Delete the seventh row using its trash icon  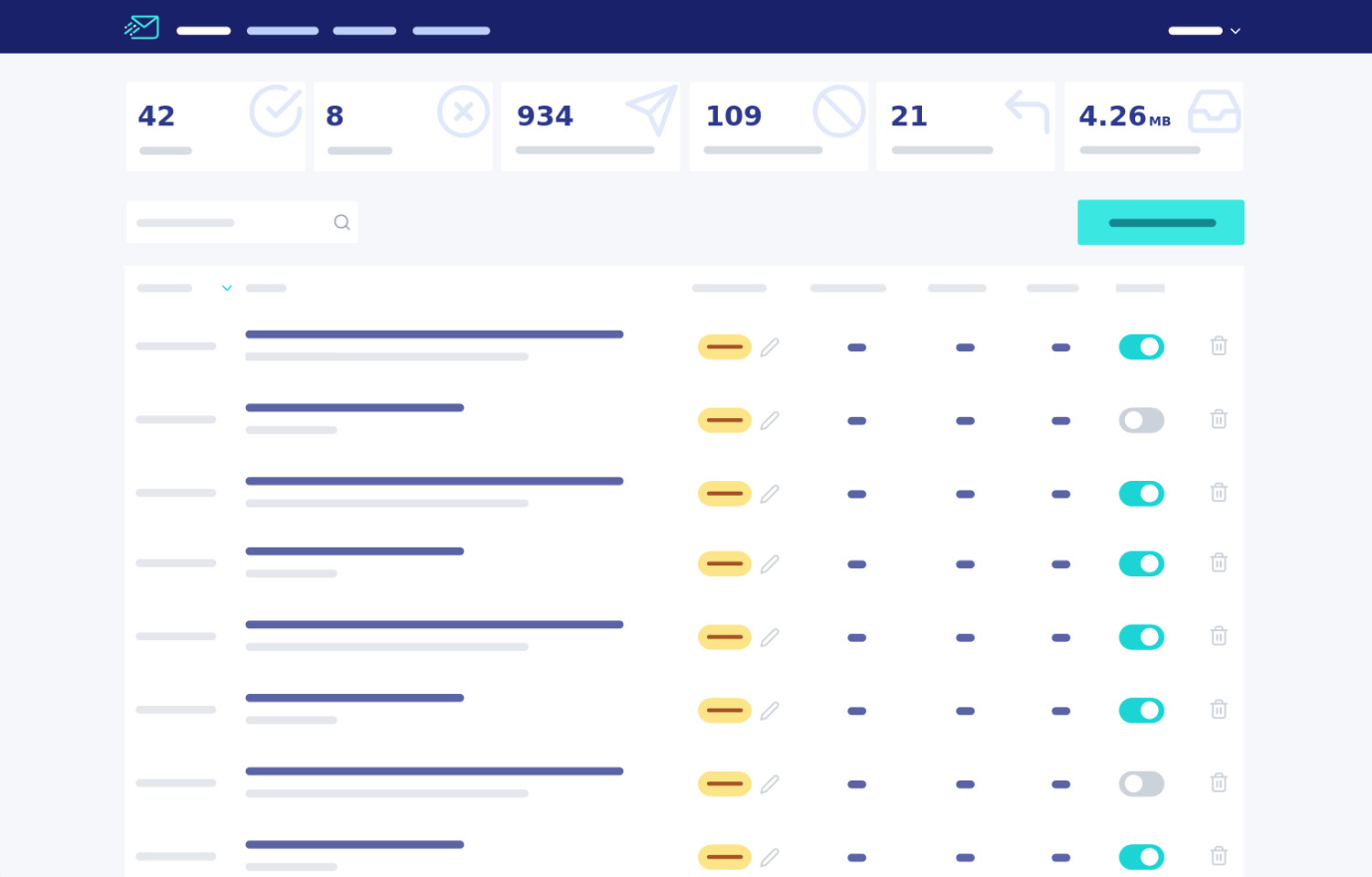click(1219, 782)
